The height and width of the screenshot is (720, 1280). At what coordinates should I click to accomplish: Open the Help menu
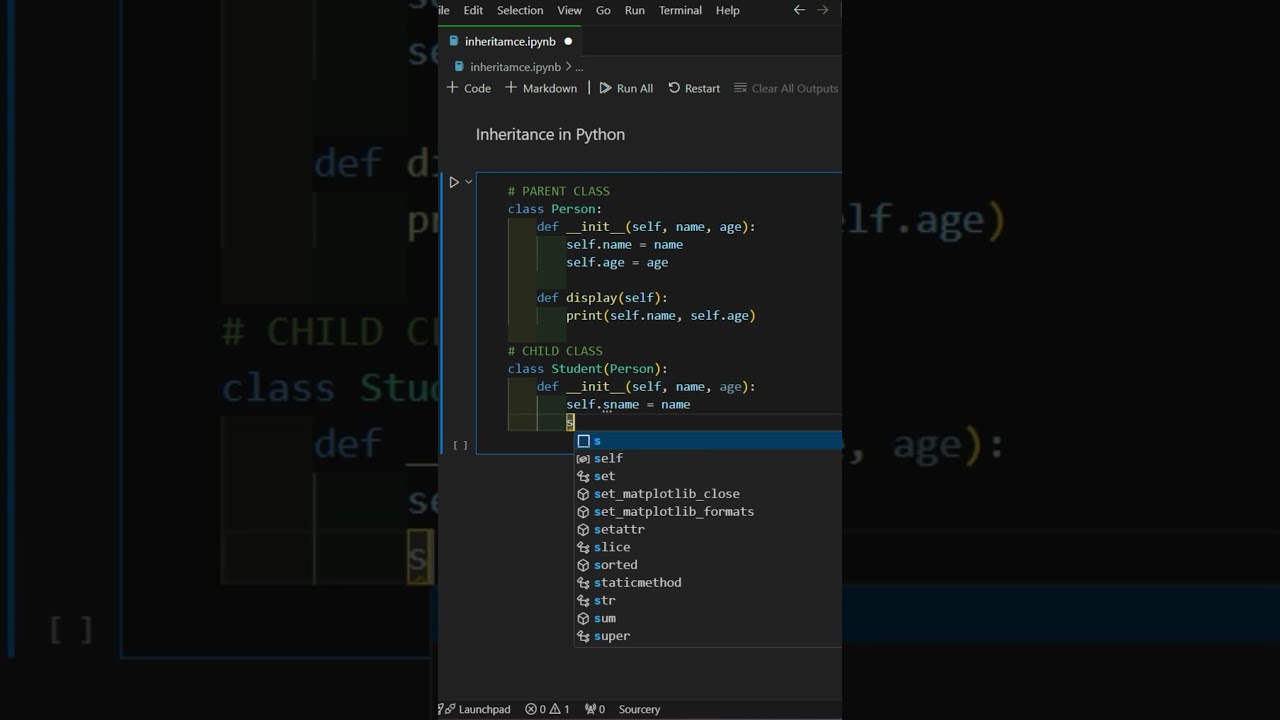(x=728, y=10)
